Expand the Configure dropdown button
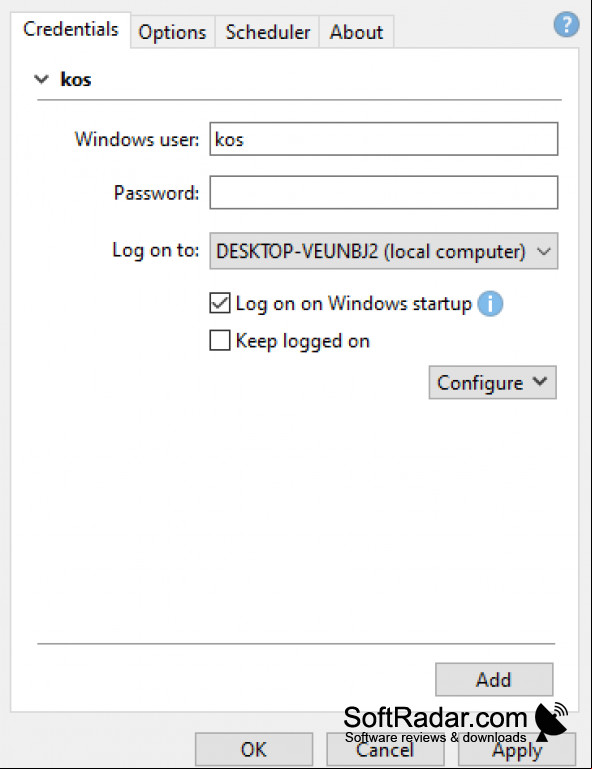The image size is (592, 769). 492,383
